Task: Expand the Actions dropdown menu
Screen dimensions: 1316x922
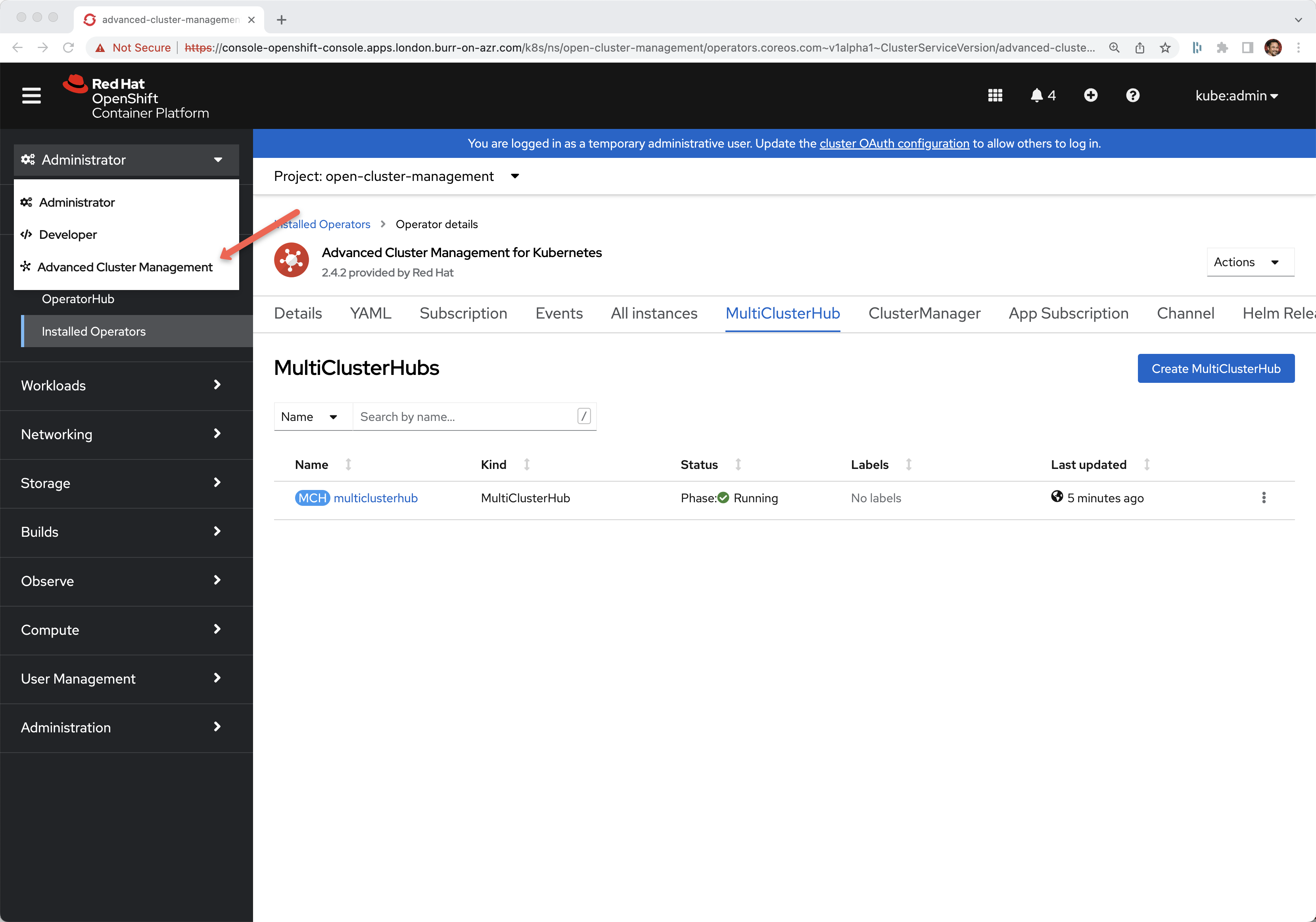Action: click(1246, 261)
